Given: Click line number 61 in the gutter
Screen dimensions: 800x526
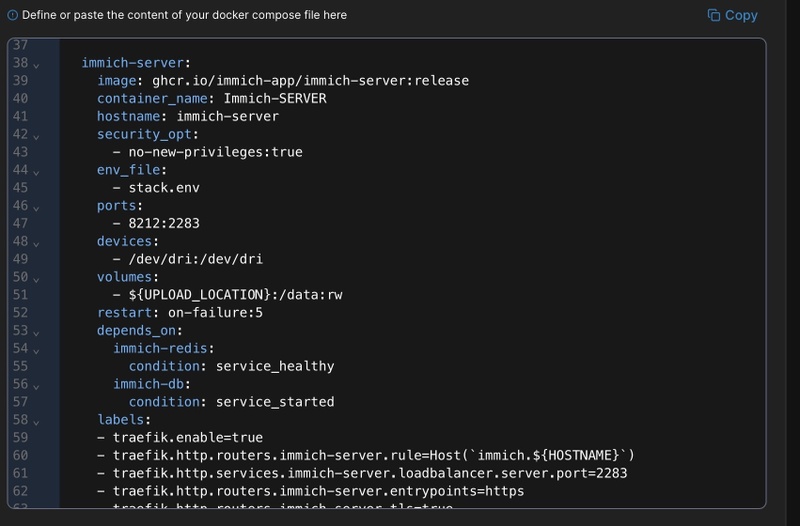Looking at the screenshot, I should point(20,473).
